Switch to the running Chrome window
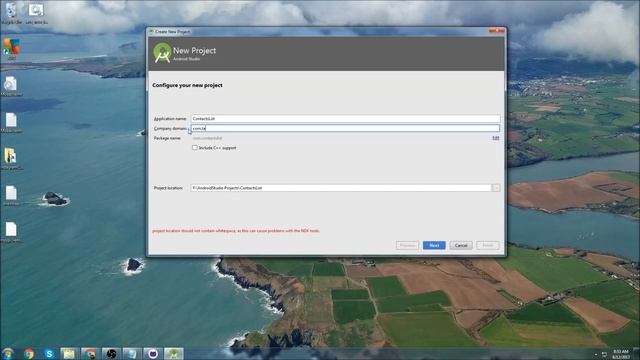The image size is (640, 360). 90,354
